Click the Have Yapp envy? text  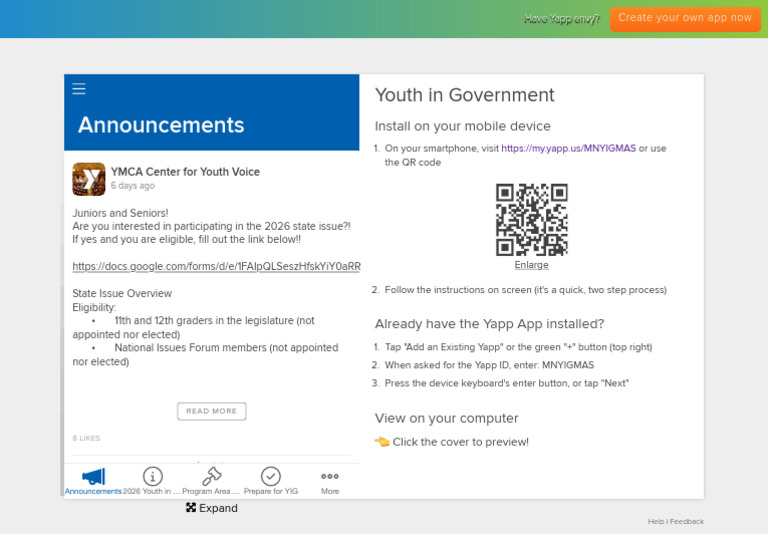[x=562, y=19]
